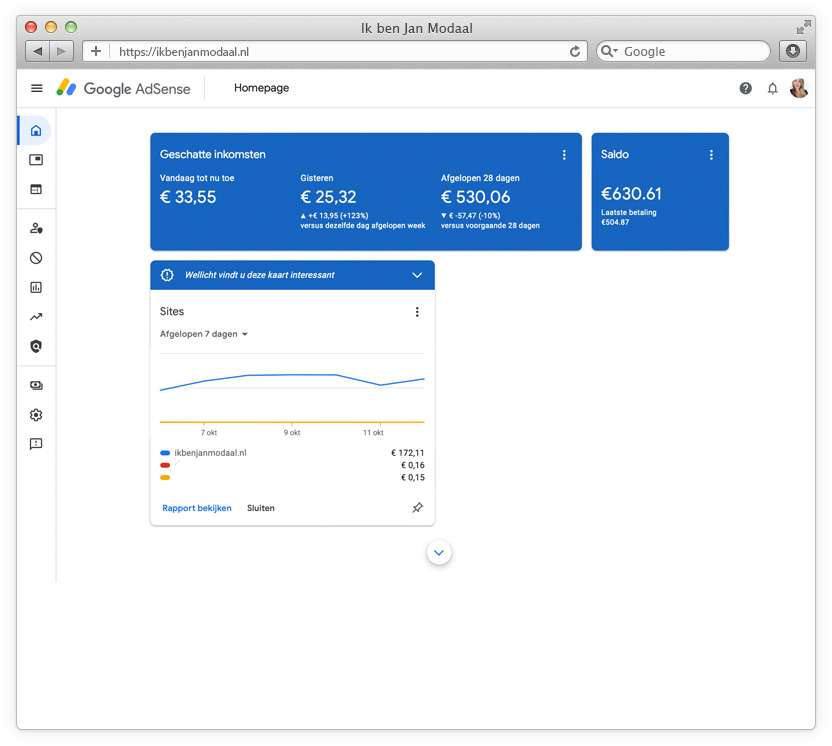Open the Reports bar chart icon
Viewport: 832px width, 746px height.
36,288
